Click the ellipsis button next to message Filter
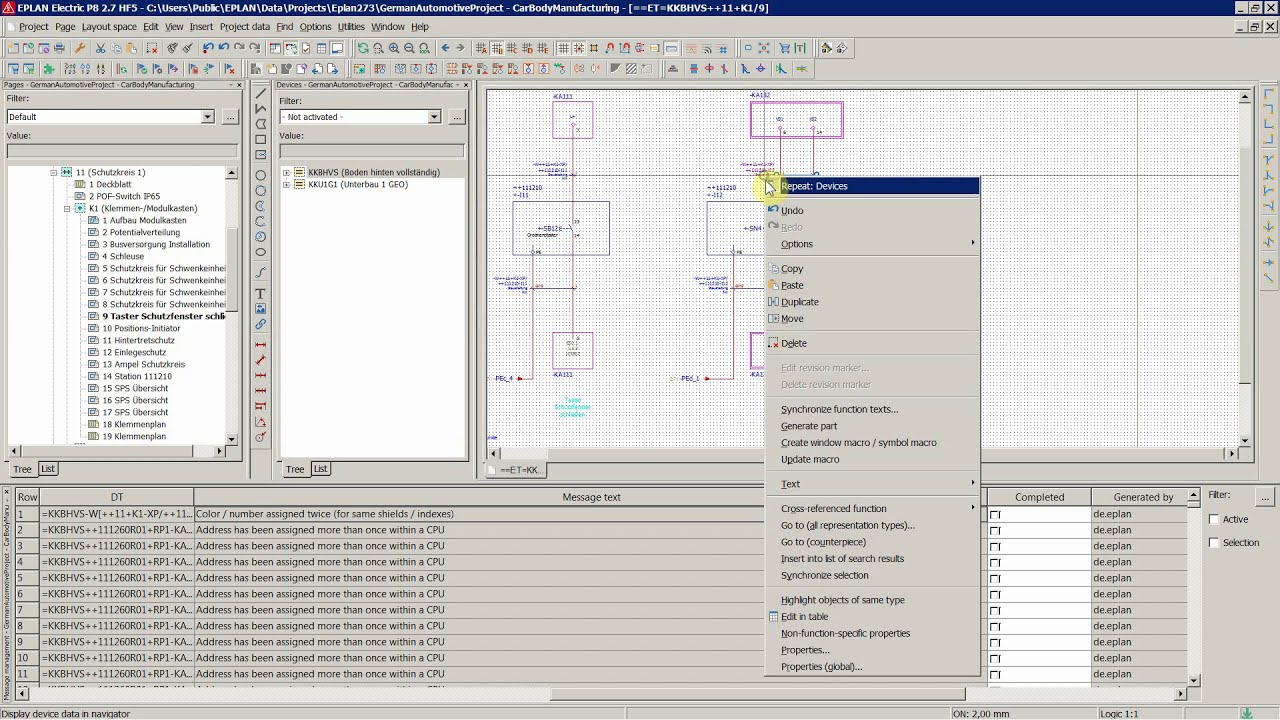Screen dimensions: 1280x720 tap(1264, 496)
